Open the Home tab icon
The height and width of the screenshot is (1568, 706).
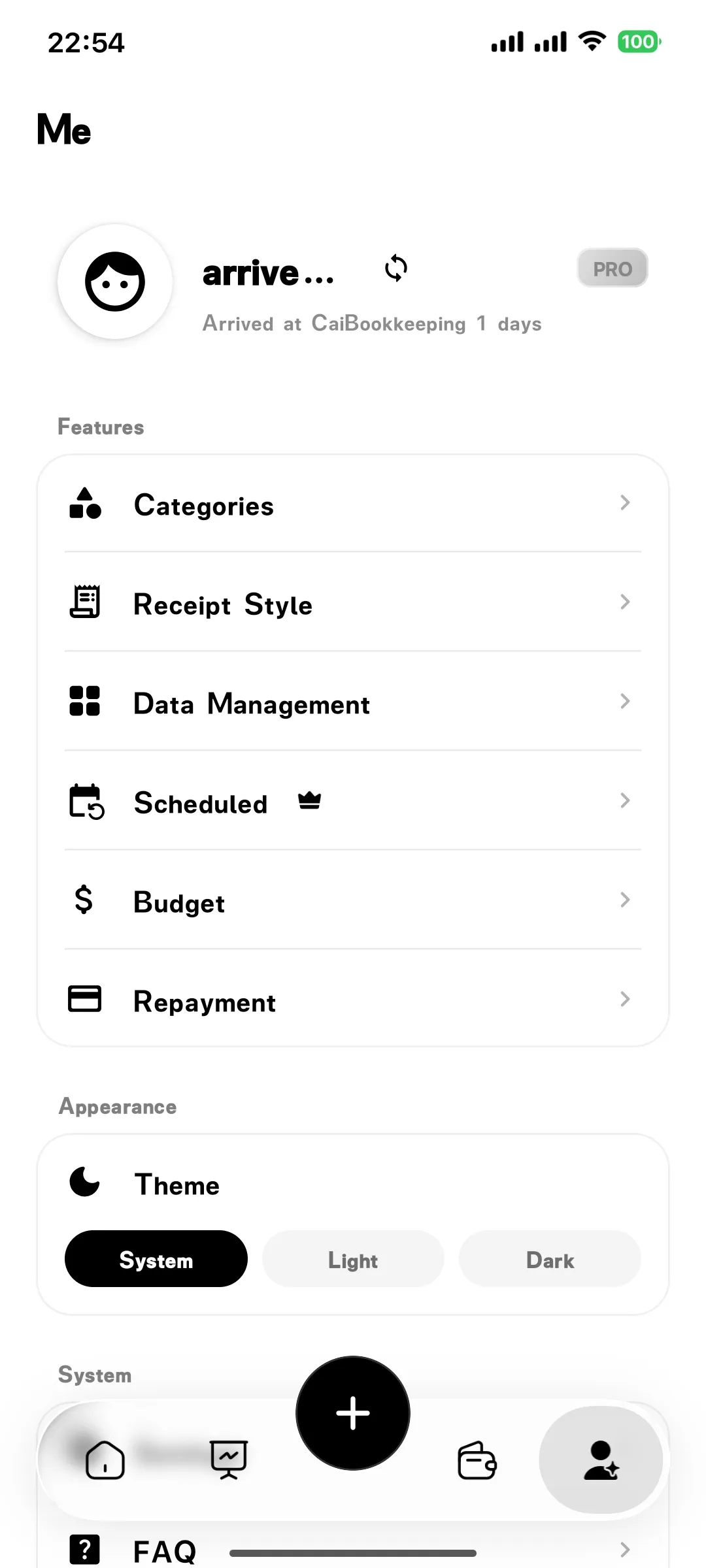pyautogui.click(x=105, y=1460)
